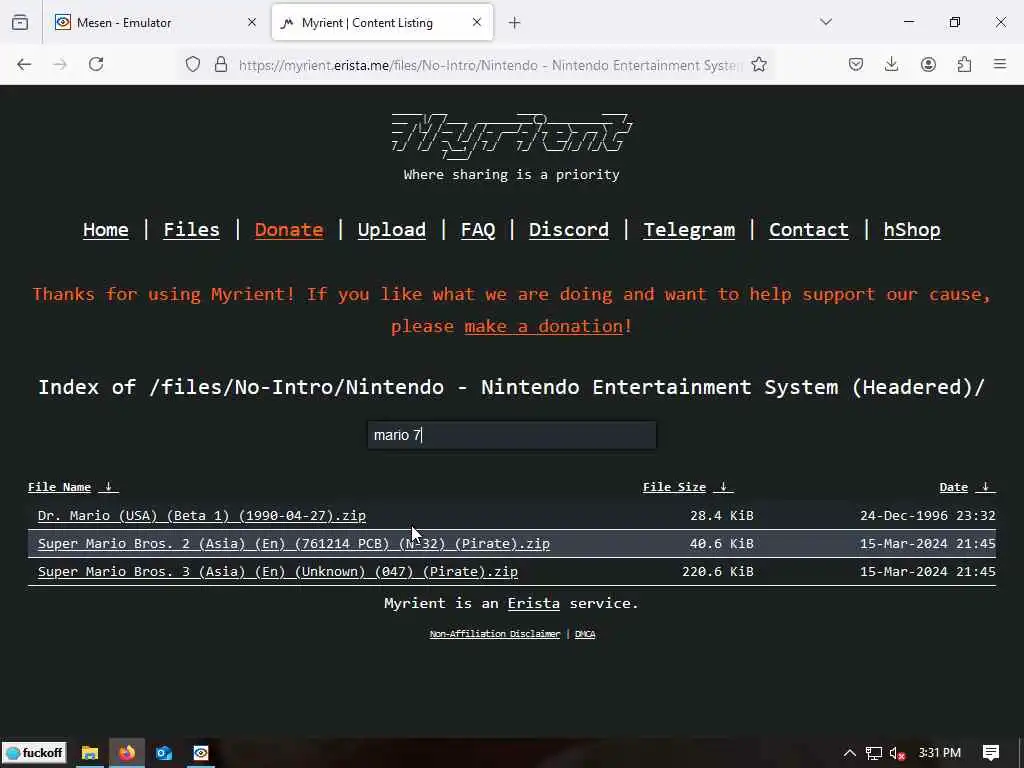
Task: Open File Explorer from the taskbar
Action: pos(90,753)
